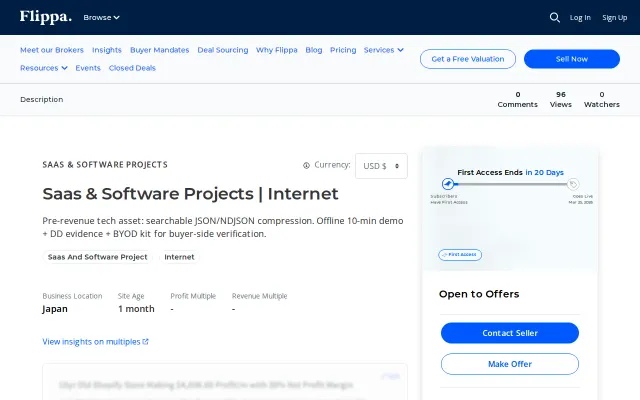Visit the Blog
This screenshot has width=640, height=400.
pyautogui.click(x=313, y=50)
